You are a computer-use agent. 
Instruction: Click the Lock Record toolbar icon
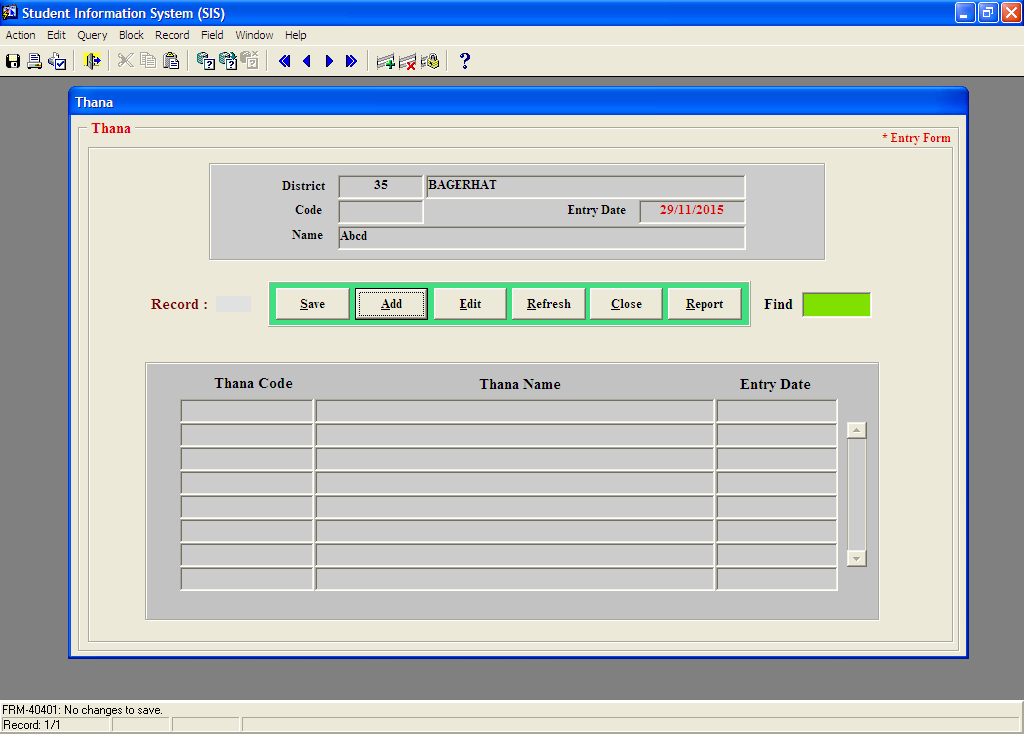(x=429, y=61)
